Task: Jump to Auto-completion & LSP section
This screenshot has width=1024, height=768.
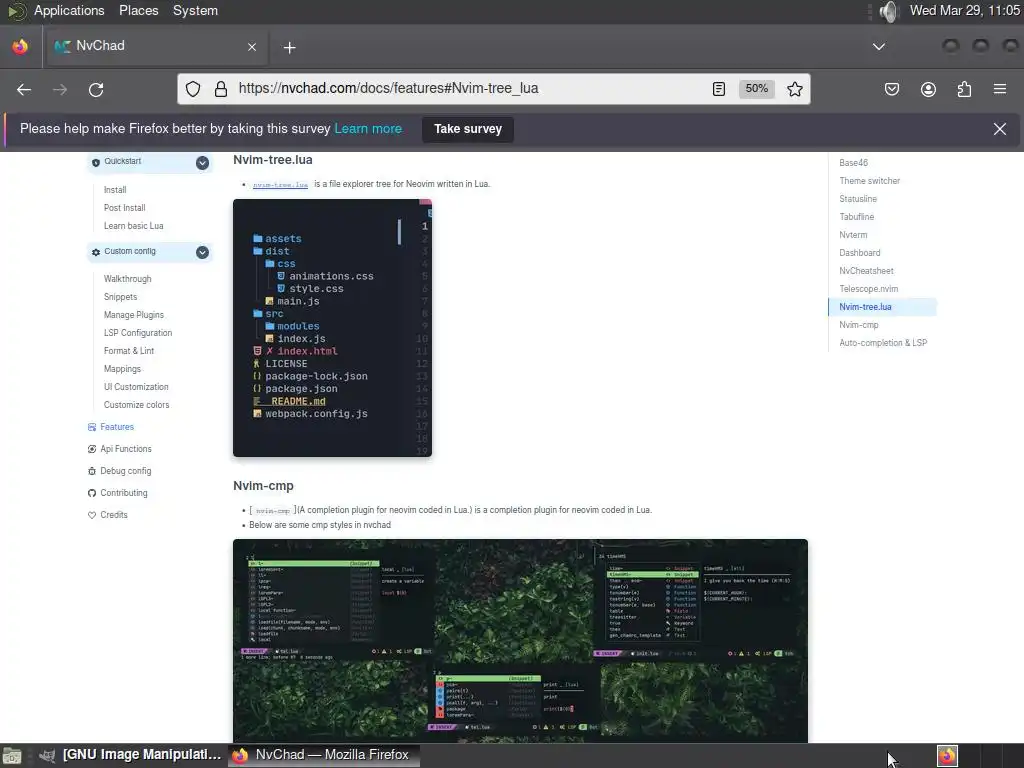Action: (883, 343)
